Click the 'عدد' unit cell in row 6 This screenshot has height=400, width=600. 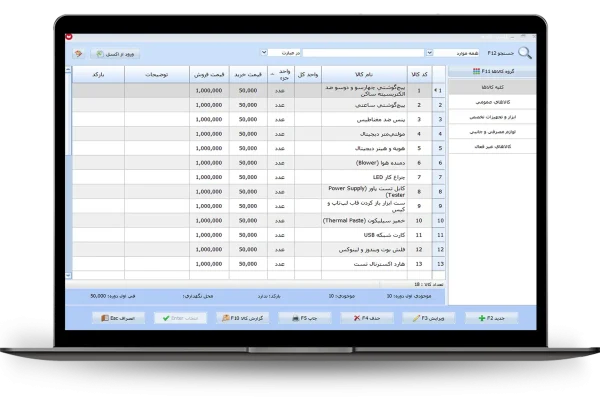(281, 163)
